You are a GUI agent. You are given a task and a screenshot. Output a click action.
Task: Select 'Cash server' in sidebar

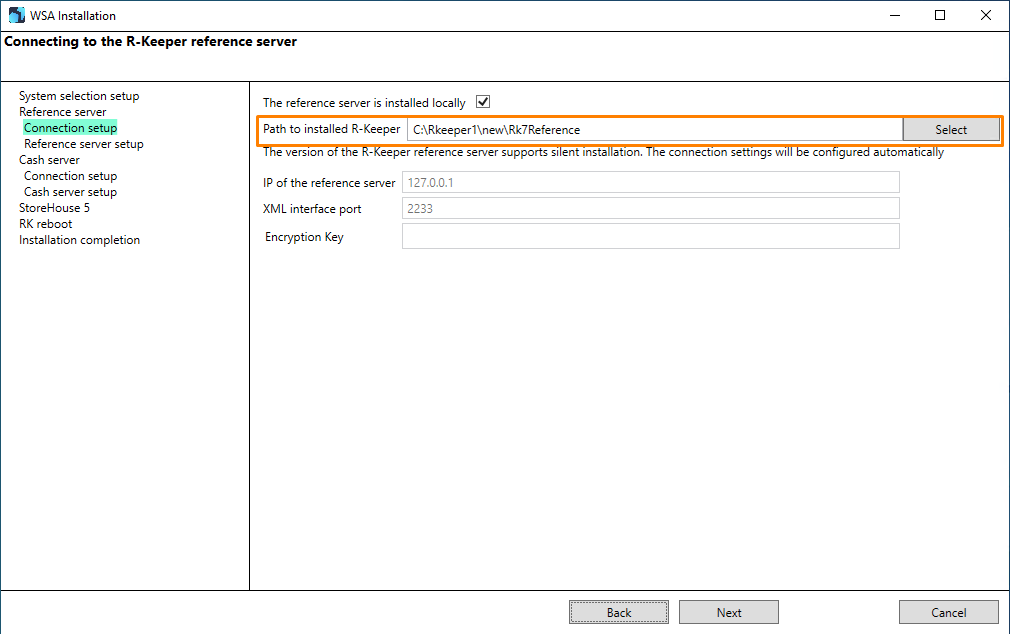[49, 160]
